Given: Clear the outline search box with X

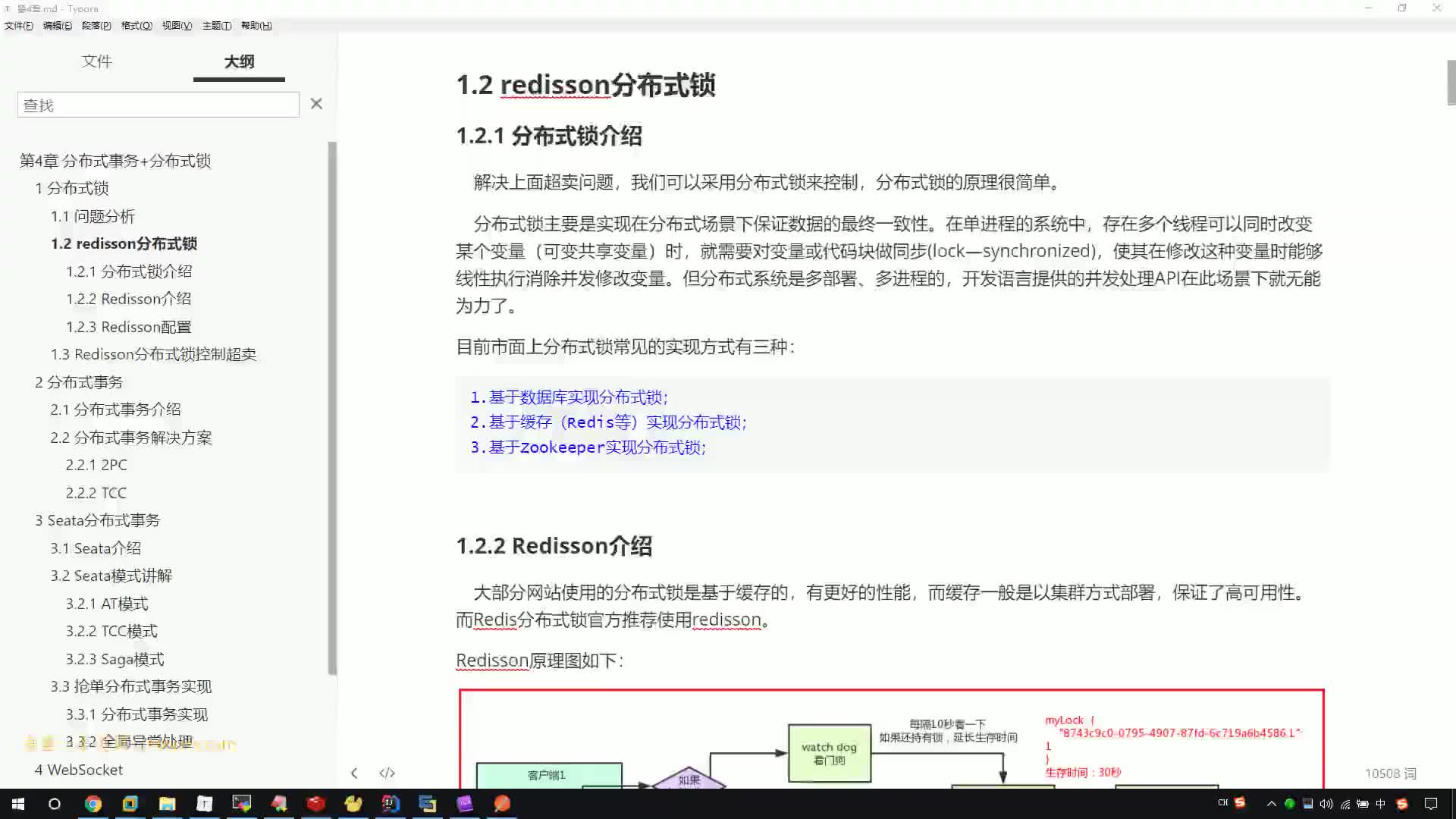Looking at the screenshot, I should point(316,104).
